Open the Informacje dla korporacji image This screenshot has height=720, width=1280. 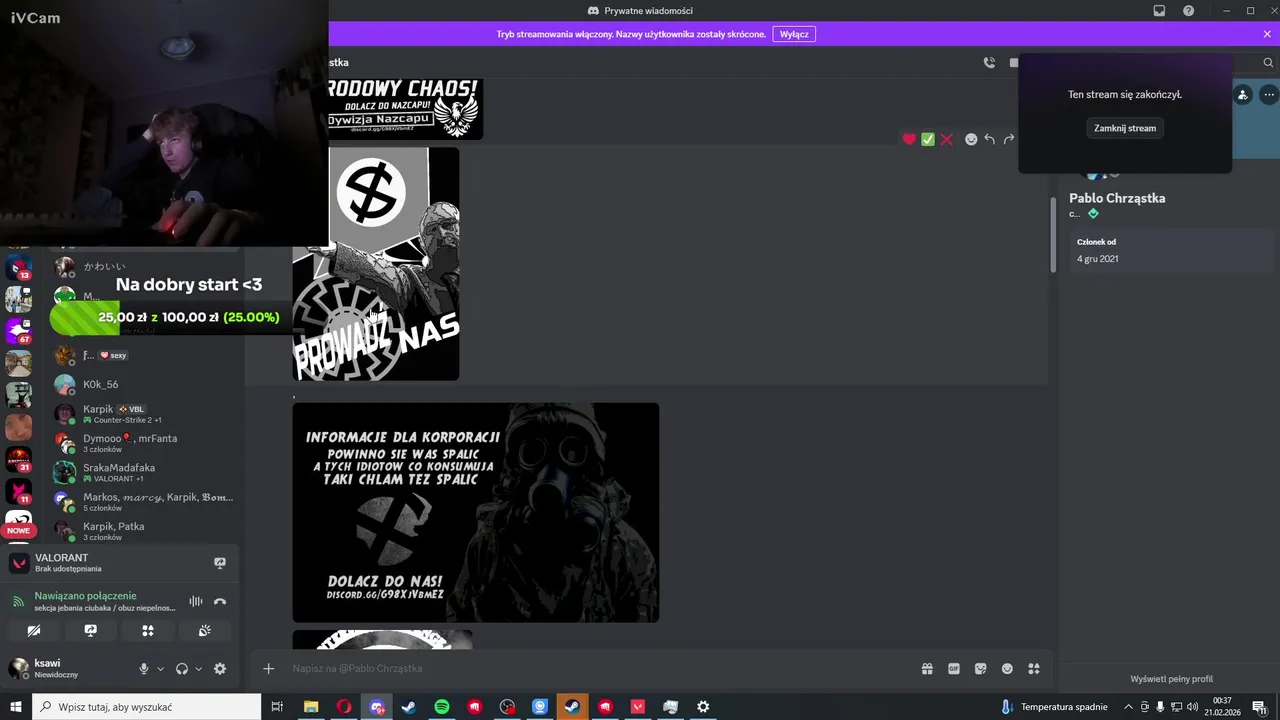click(x=476, y=513)
